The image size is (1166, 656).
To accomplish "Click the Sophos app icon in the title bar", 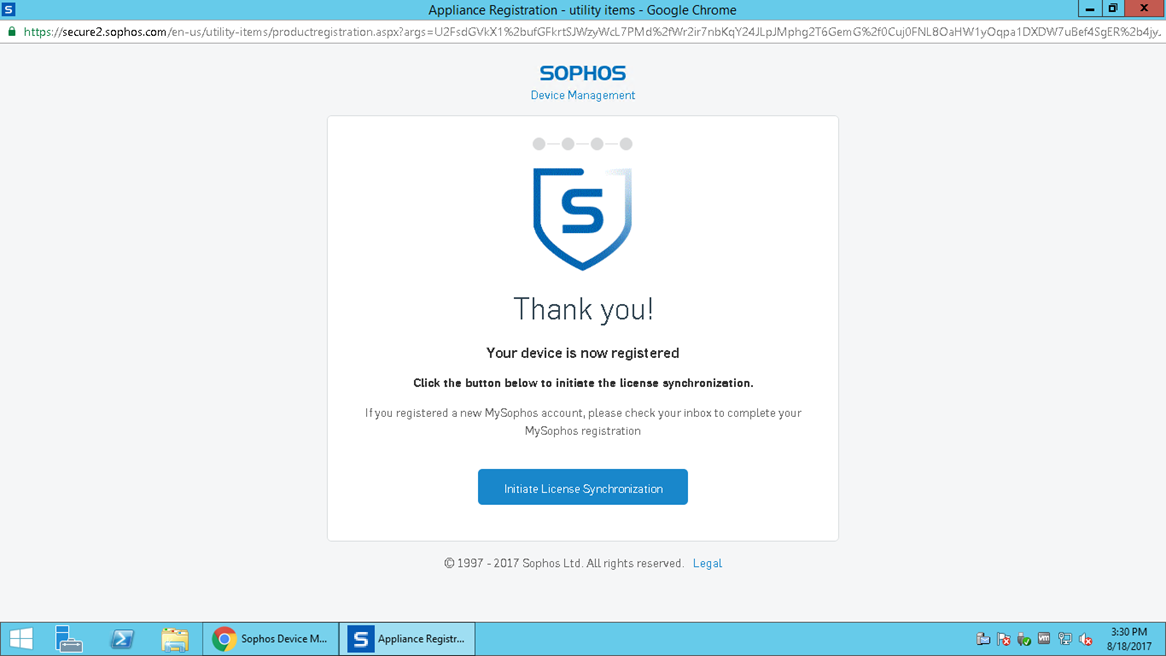I will pos(8,10).
